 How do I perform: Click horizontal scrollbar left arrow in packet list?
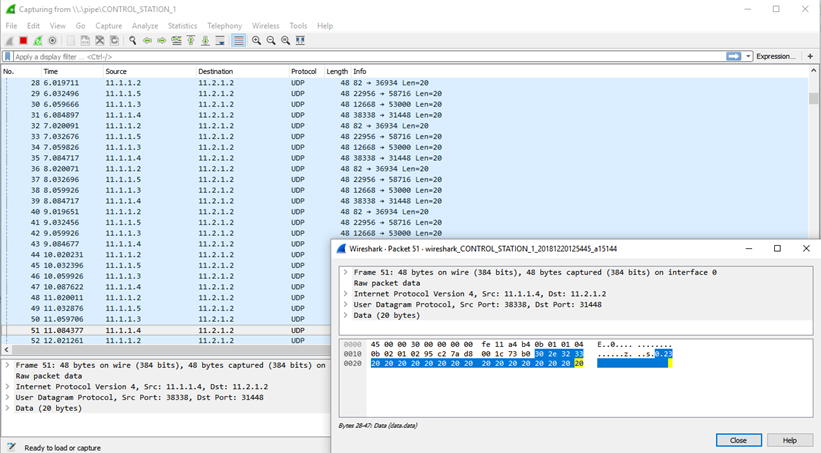point(6,349)
